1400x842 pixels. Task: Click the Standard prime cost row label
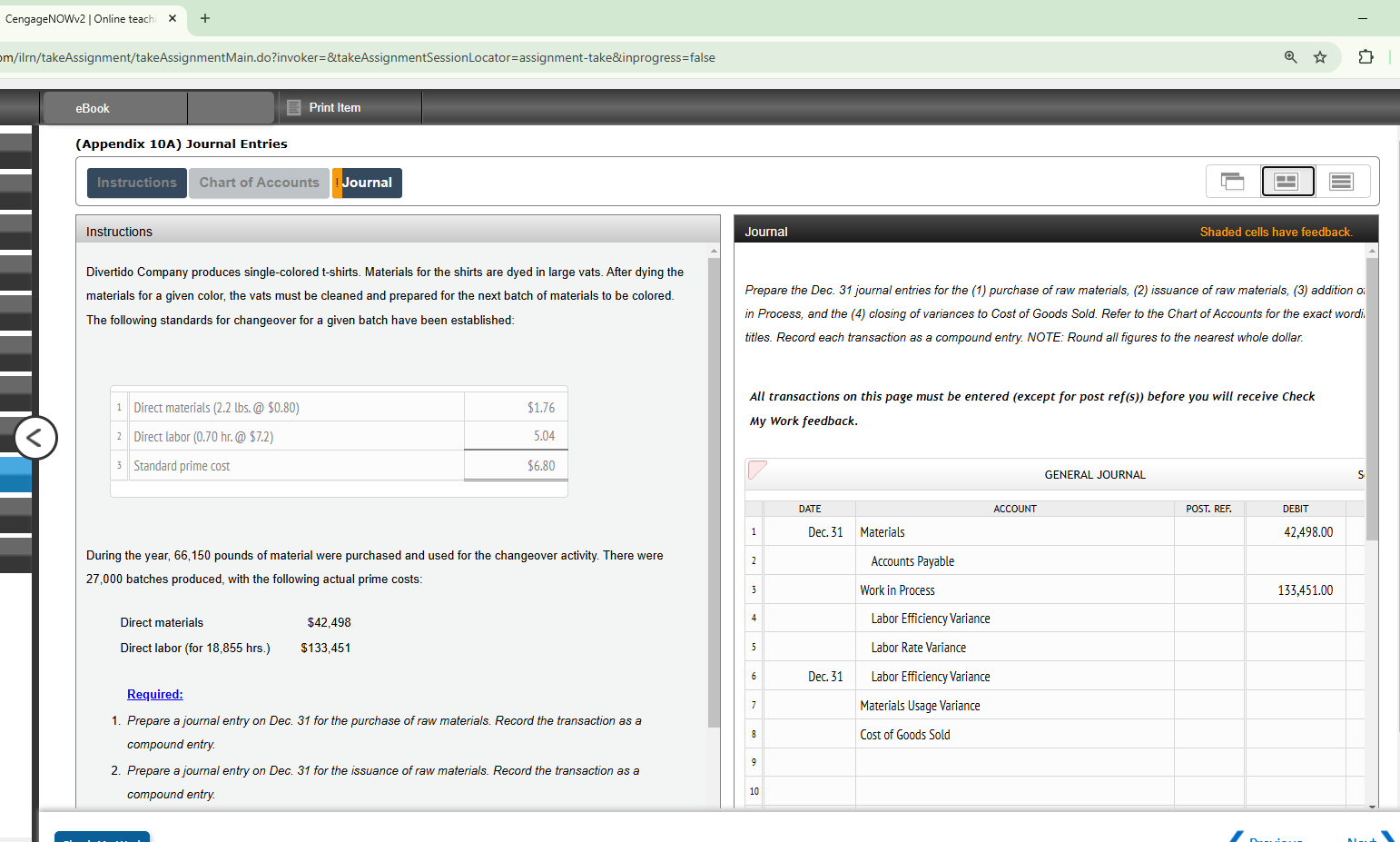(182, 466)
